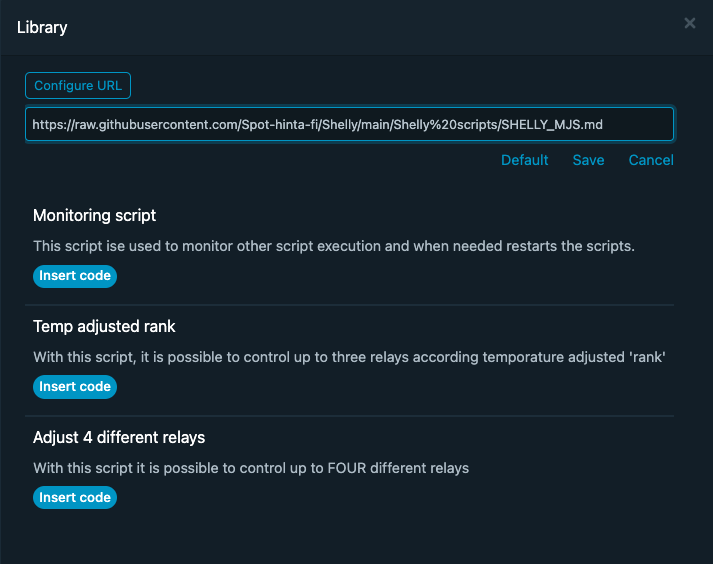The height and width of the screenshot is (564, 713).
Task: Insert code for Monitoring script
Action: [75, 276]
